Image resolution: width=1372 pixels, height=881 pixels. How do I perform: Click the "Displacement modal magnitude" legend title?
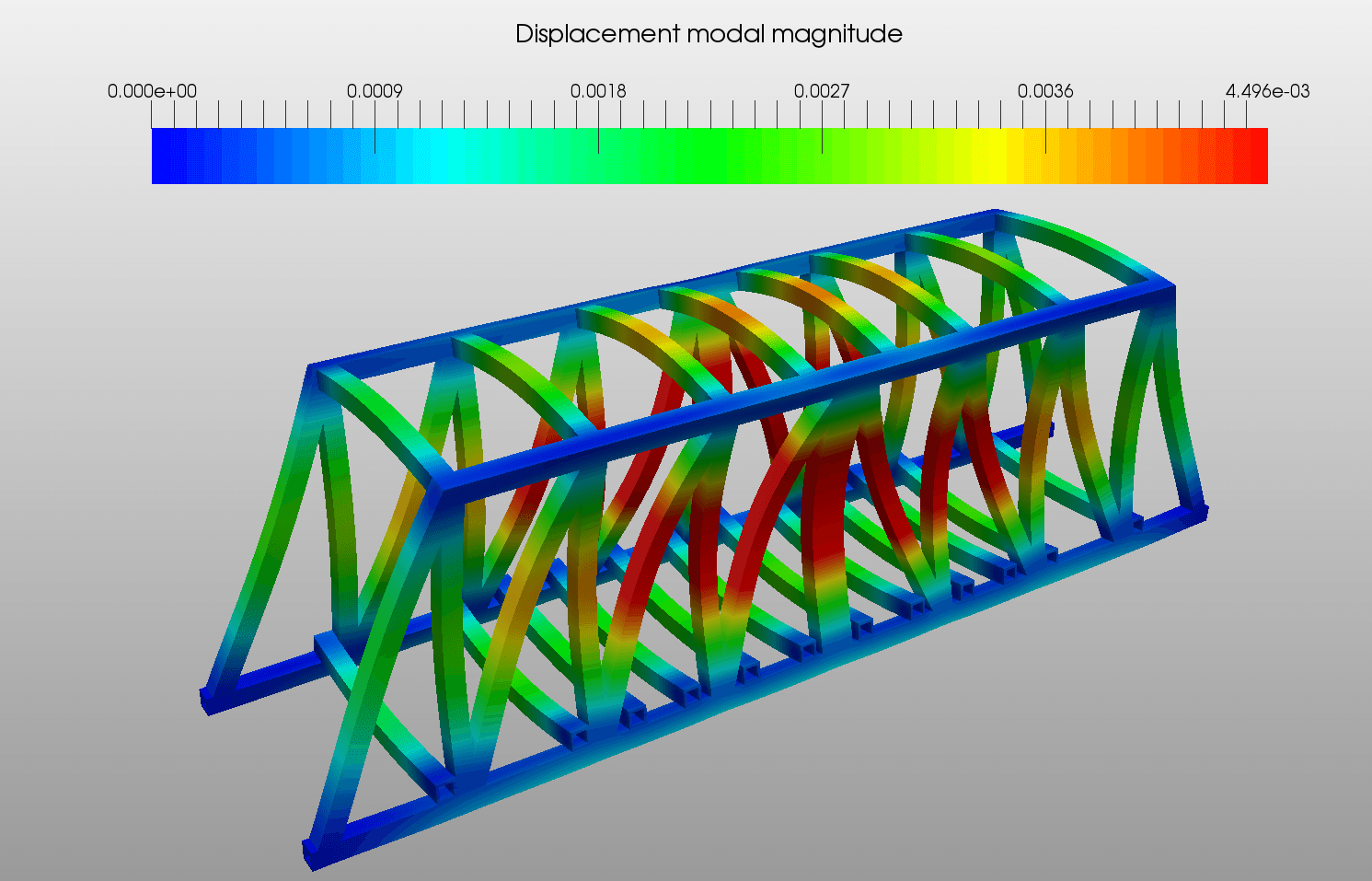coord(709,35)
